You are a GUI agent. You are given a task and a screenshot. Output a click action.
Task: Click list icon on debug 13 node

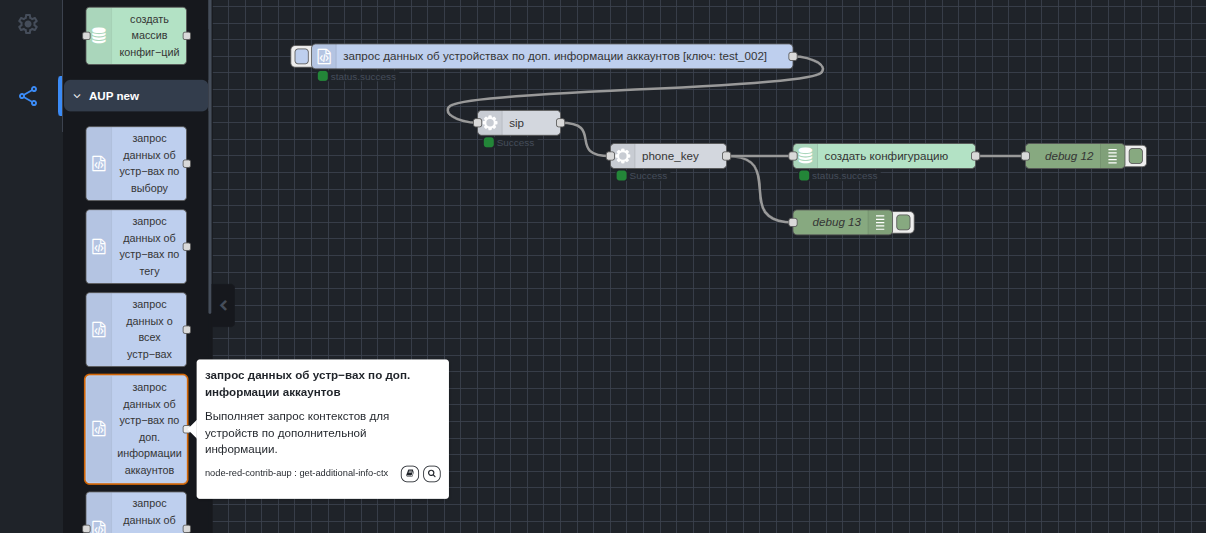tap(880, 222)
